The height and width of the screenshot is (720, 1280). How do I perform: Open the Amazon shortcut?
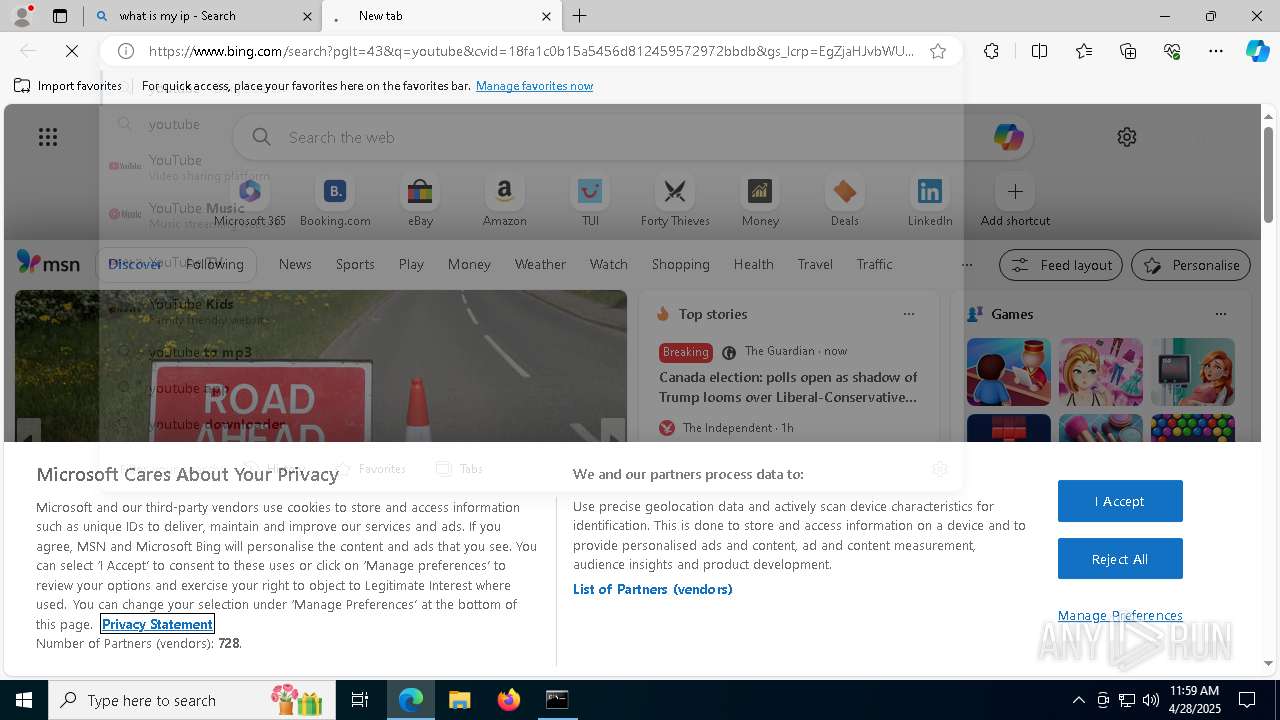click(x=504, y=201)
